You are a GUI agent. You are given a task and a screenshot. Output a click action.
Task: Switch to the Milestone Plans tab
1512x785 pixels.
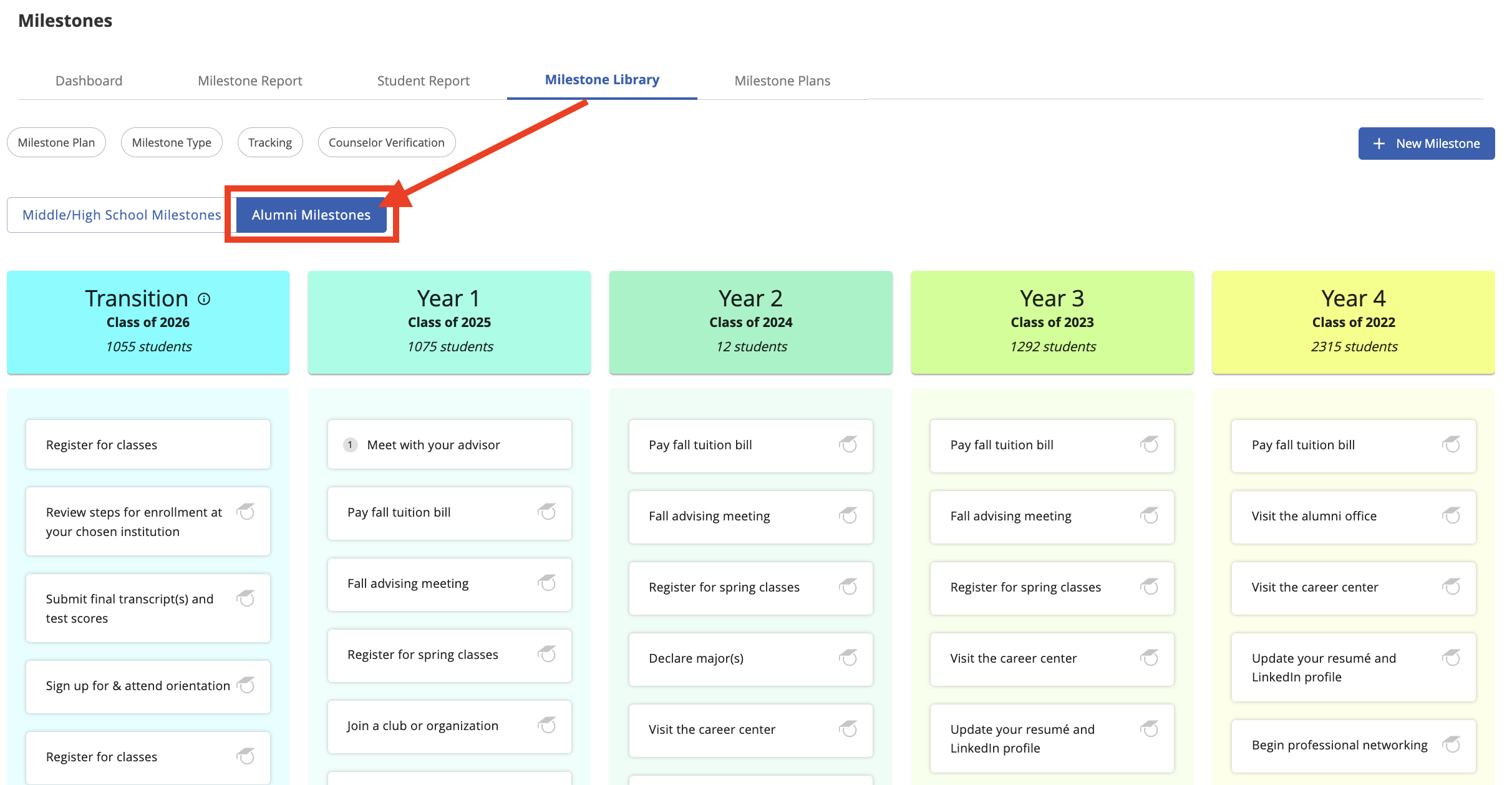[x=782, y=80]
